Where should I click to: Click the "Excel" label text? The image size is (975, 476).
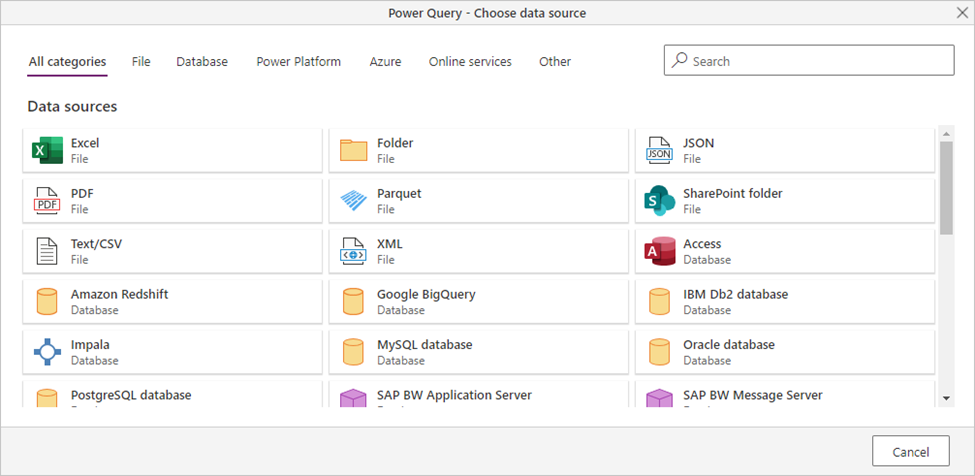(85, 143)
